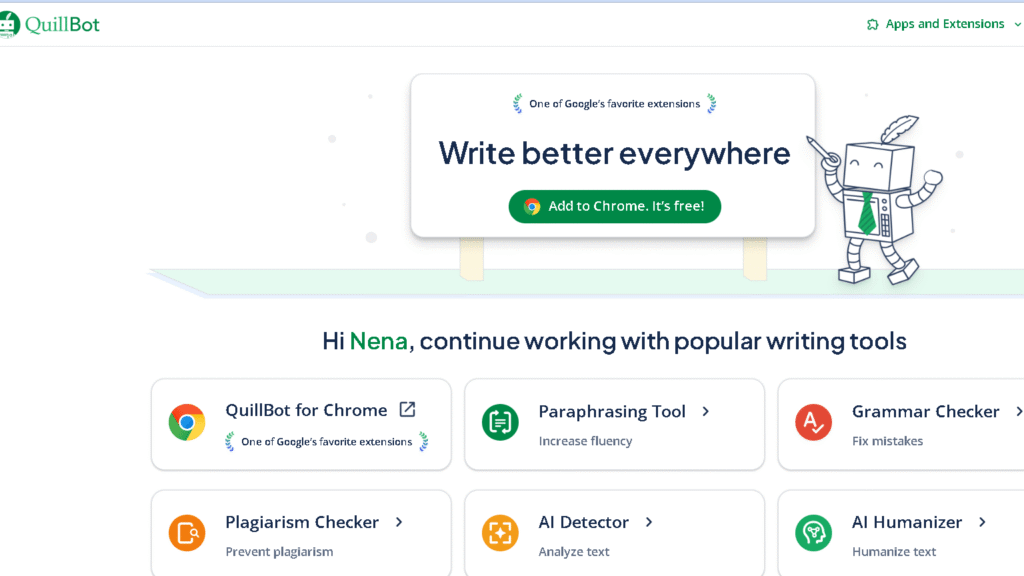Click the arrow next to Grammar Checker

[x=1019, y=411]
